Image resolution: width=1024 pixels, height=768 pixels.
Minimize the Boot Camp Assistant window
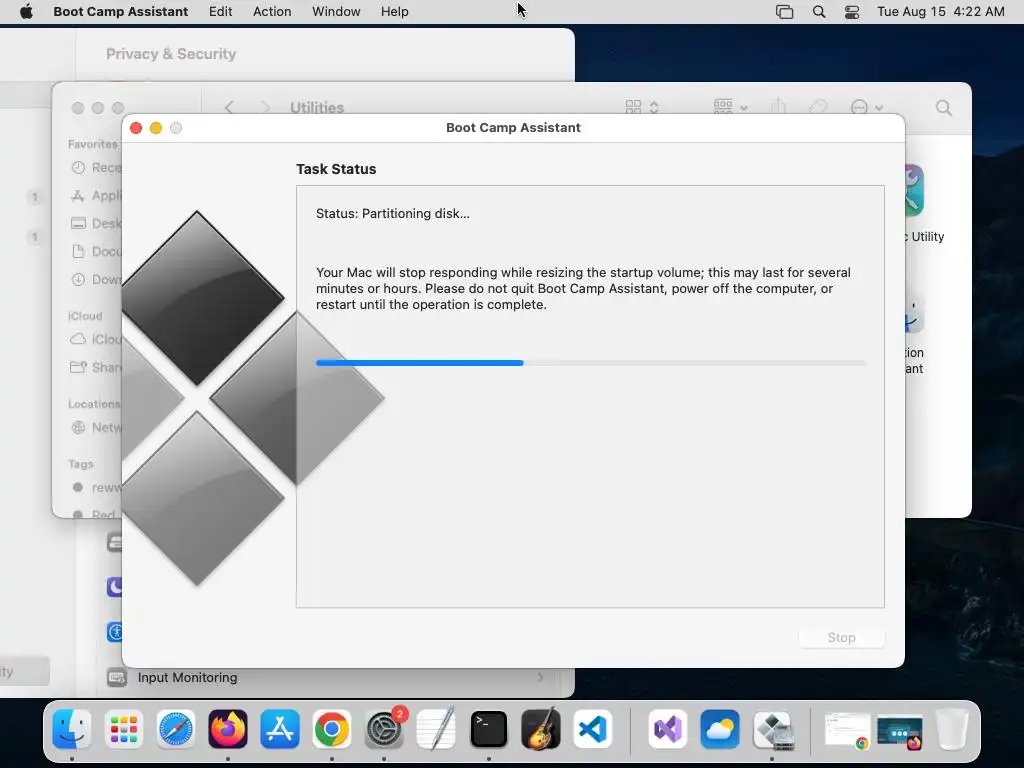156,128
